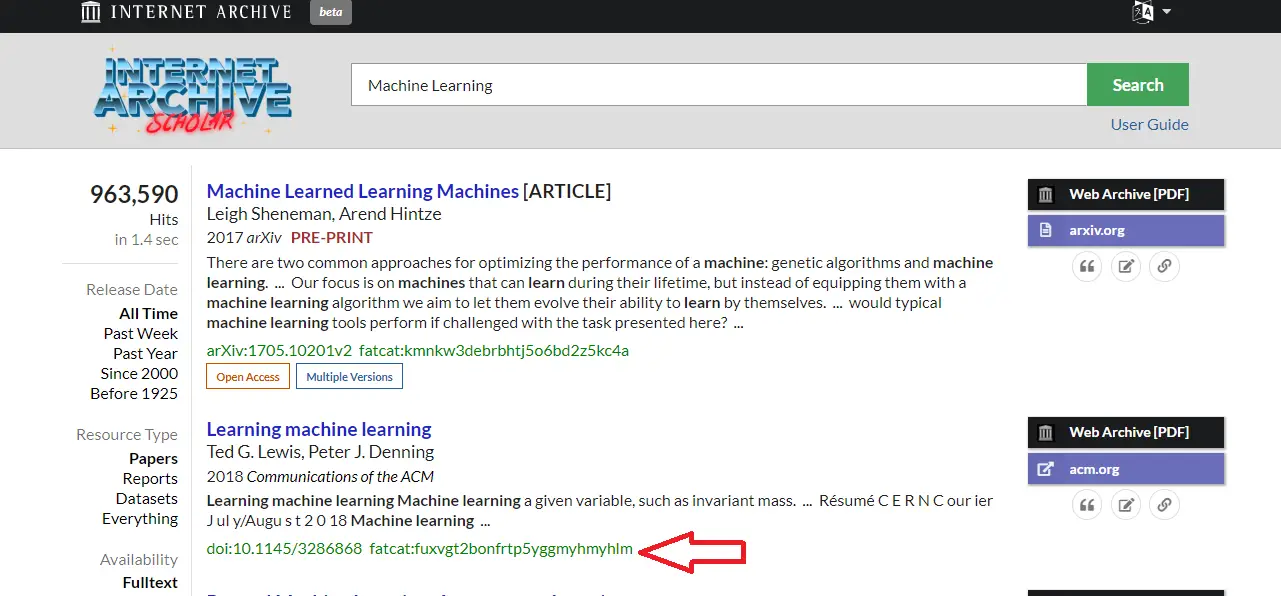Click archive icon in second Web Archive button
The width and height of the screenshot is (1281, 596).
point(1045,432)
